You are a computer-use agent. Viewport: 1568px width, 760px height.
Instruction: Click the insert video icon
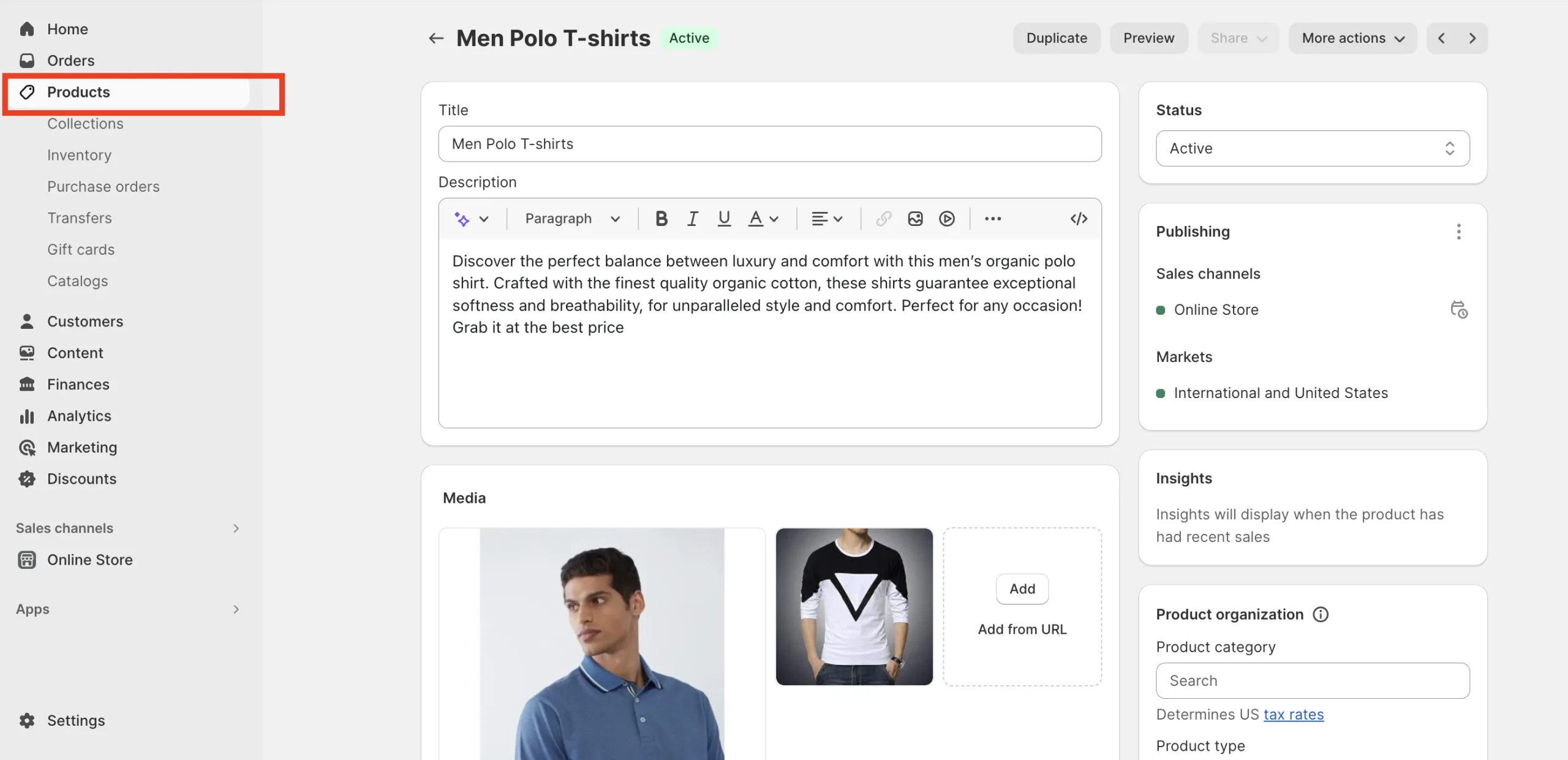coord(947,219)
